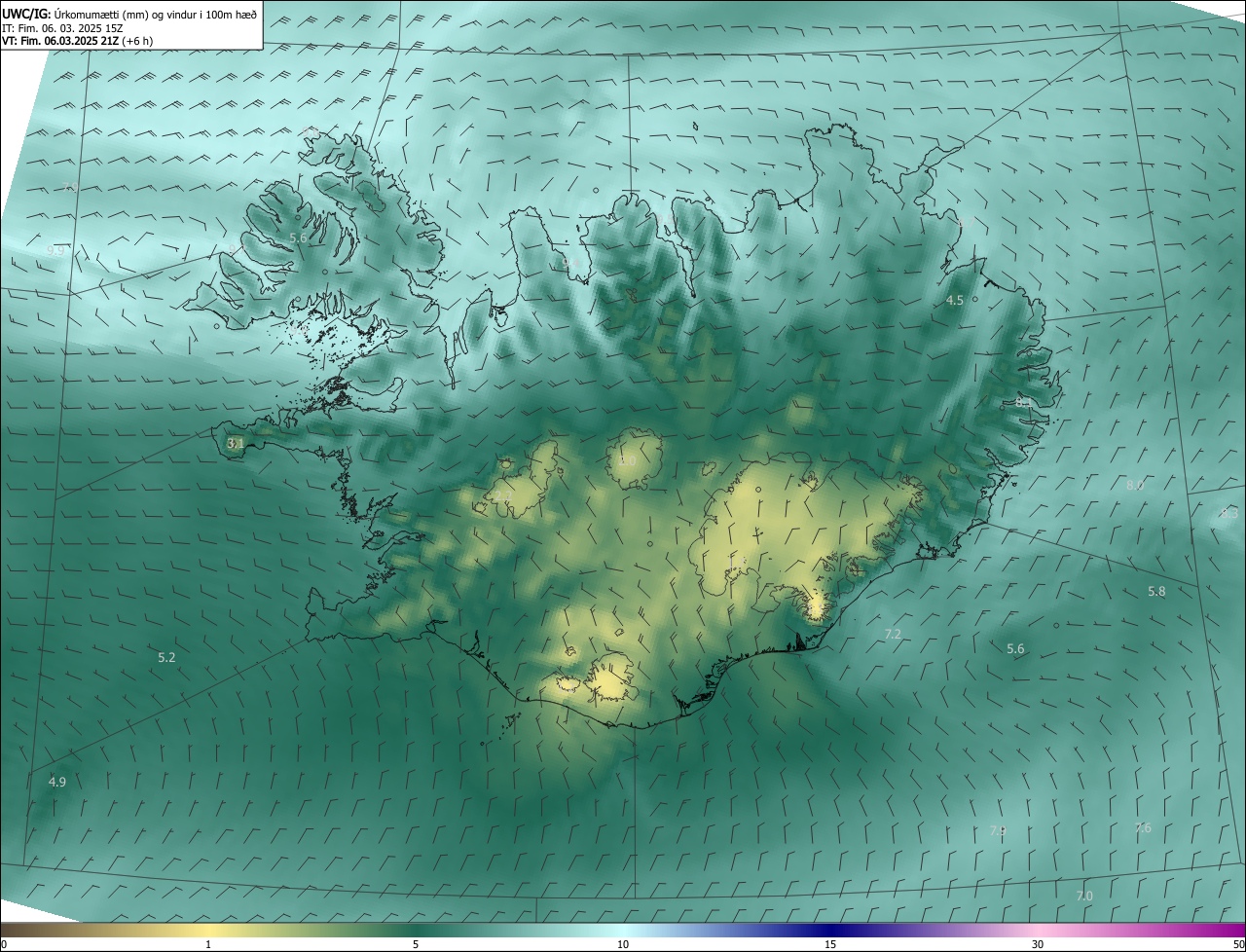
Task: Click the "UWC/IG: Úrkomumætti (mm)" title line
Action: pos(130,15)
